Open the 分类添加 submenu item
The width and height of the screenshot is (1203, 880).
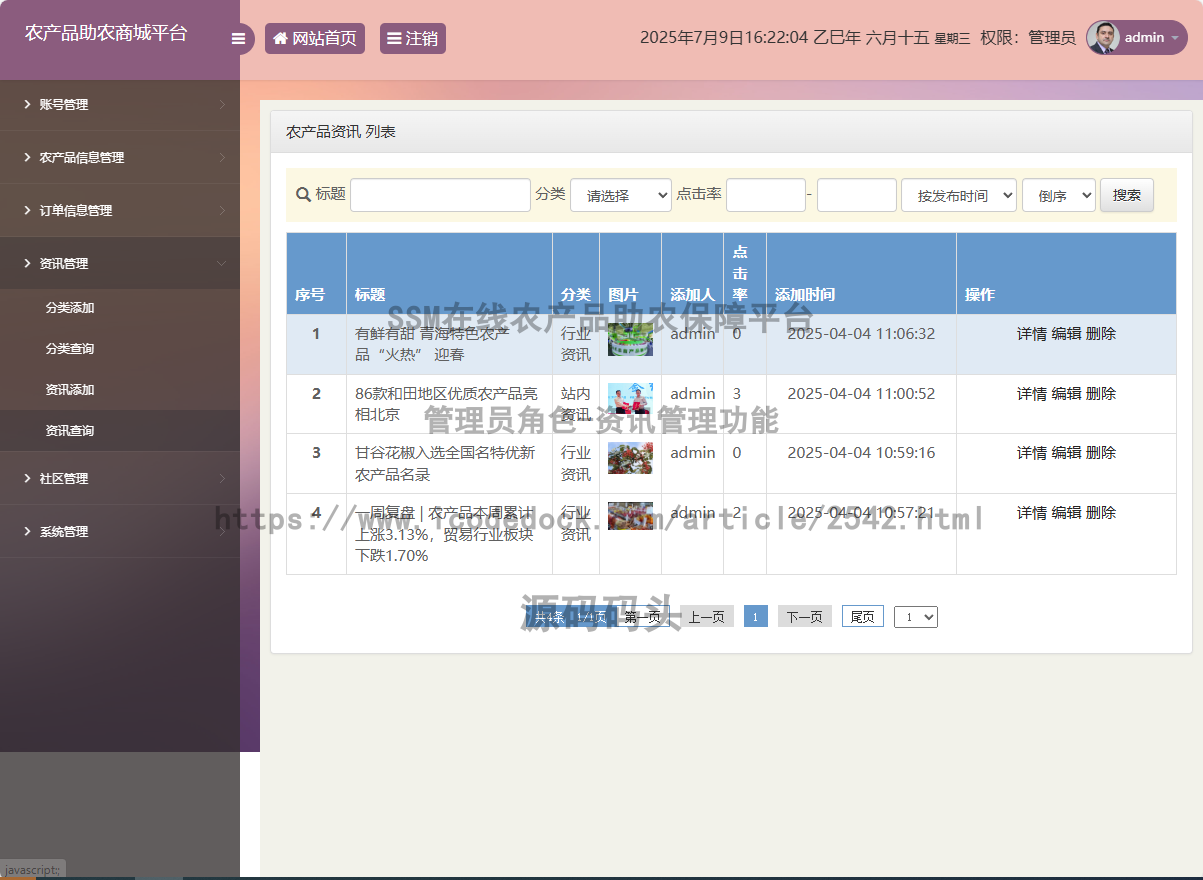(120, 308)
